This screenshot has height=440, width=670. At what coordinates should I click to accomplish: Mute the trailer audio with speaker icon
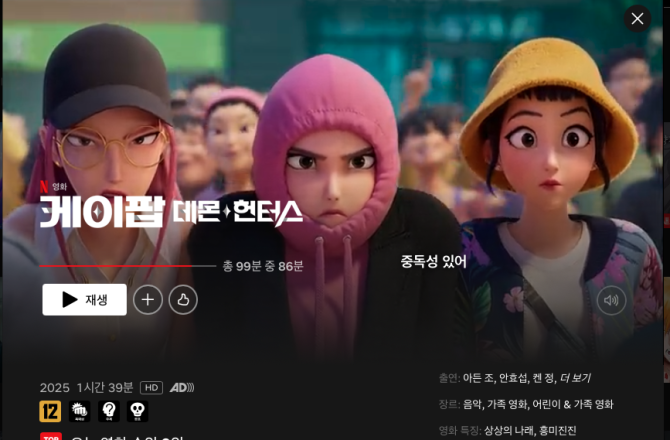tap(611, 300)
